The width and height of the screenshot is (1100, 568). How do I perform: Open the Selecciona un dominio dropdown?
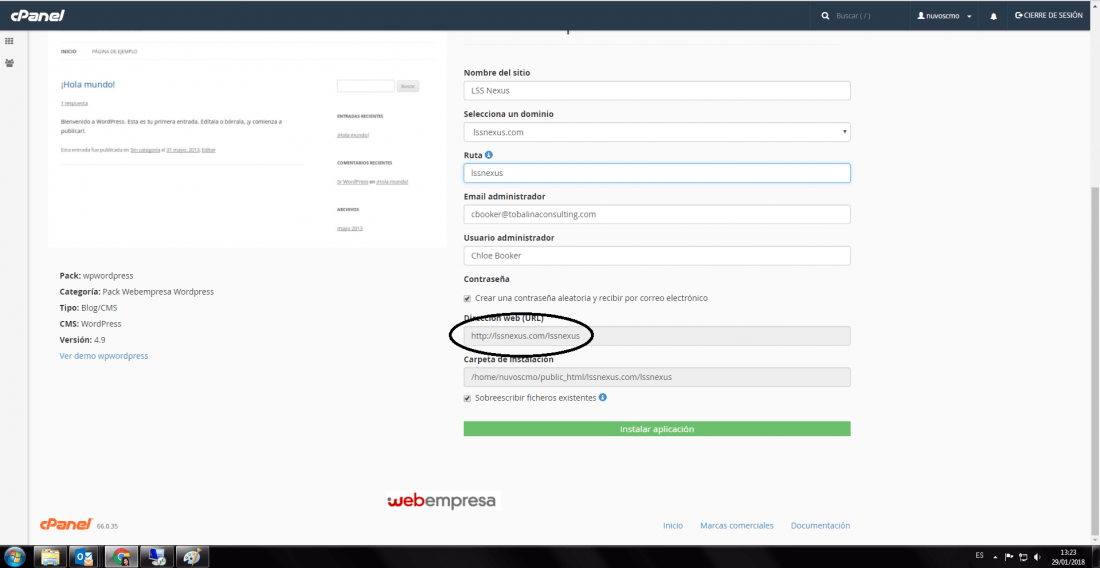[657, 132]
